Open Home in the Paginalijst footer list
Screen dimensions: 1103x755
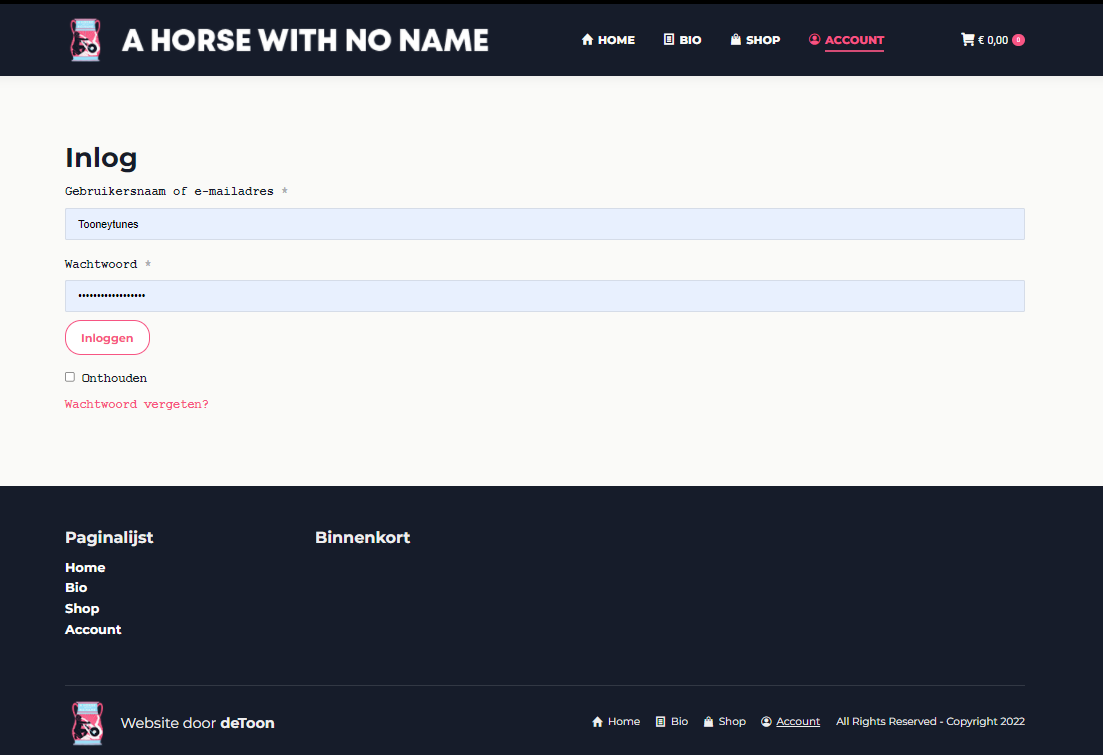[x=85, y=567]
